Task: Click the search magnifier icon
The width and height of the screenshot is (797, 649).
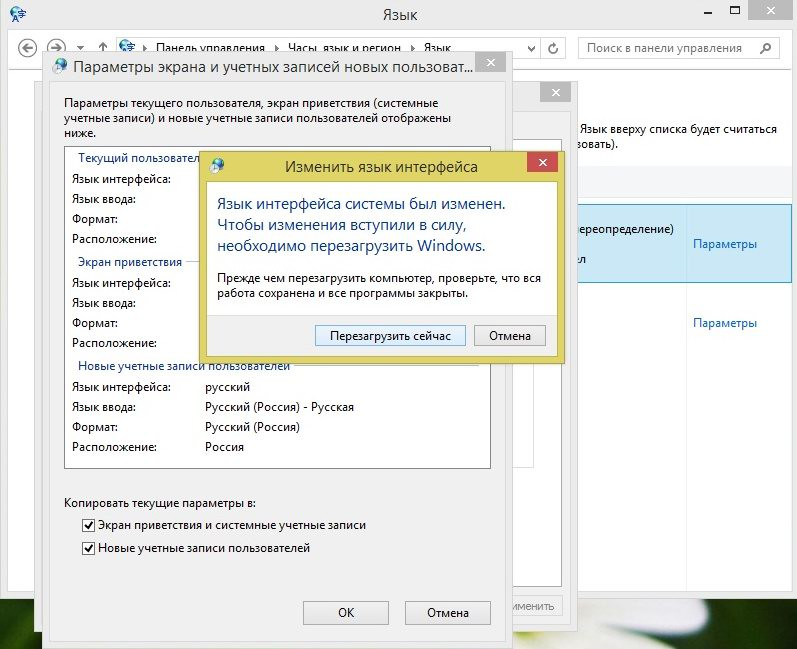Action: point(765,47)
